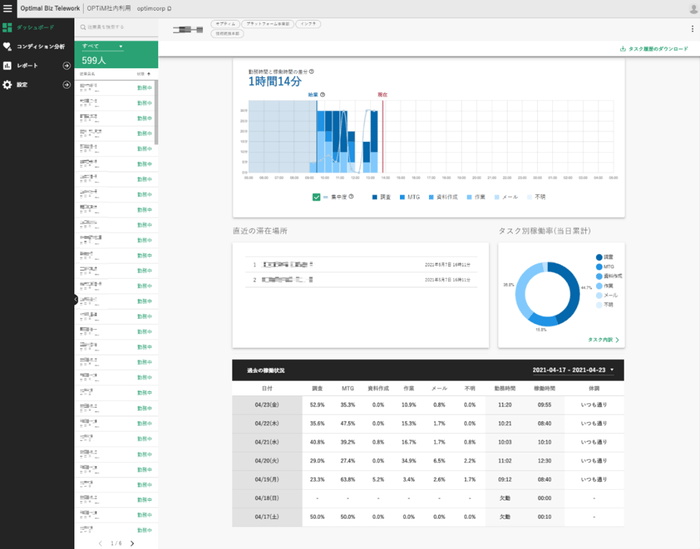Open the 2021-04-17 - 2021-04-23 date range dropdown

click(x=576, y=369)
